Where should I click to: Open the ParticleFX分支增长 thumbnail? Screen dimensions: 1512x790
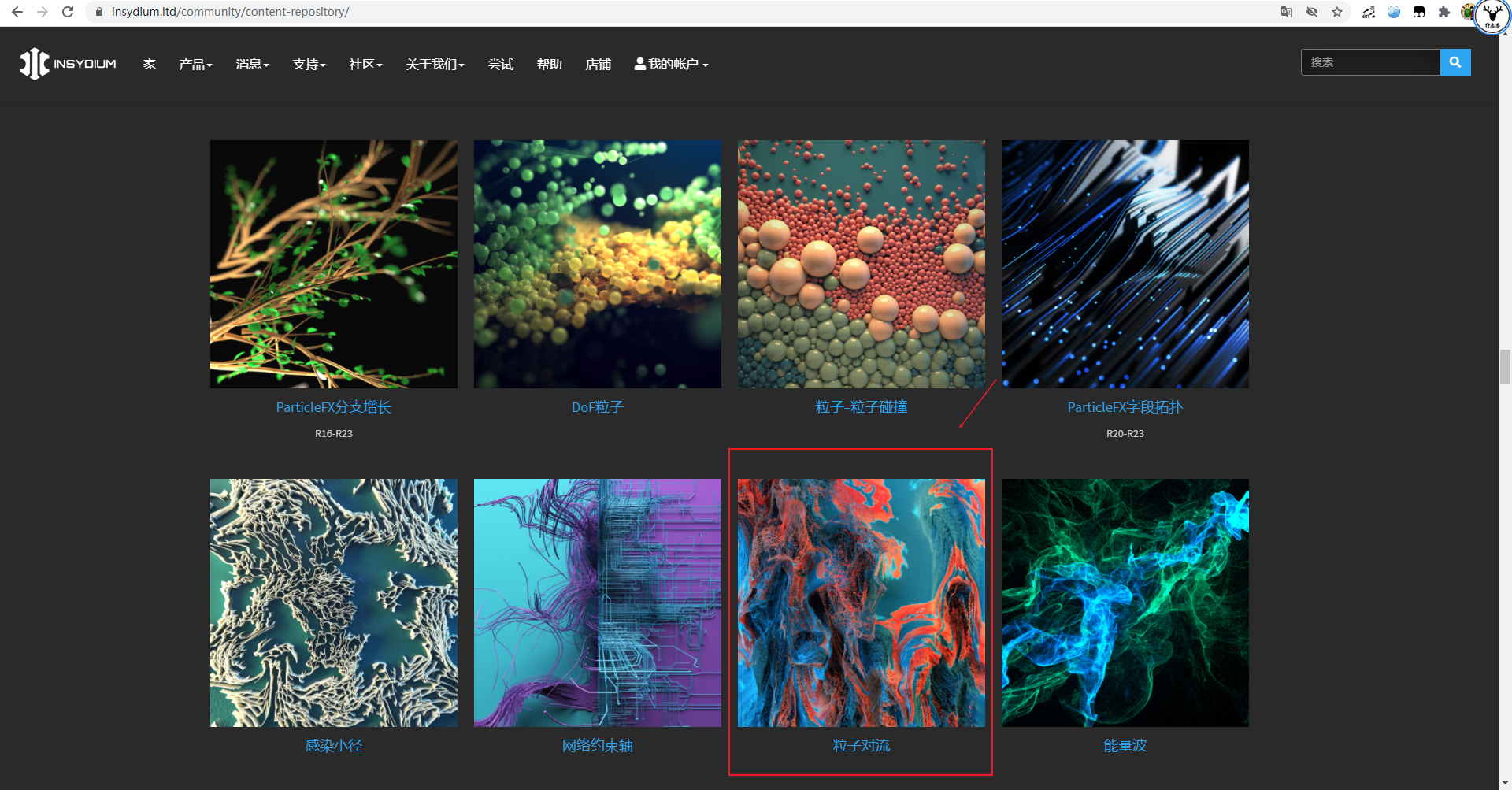(x=334, y=264)
